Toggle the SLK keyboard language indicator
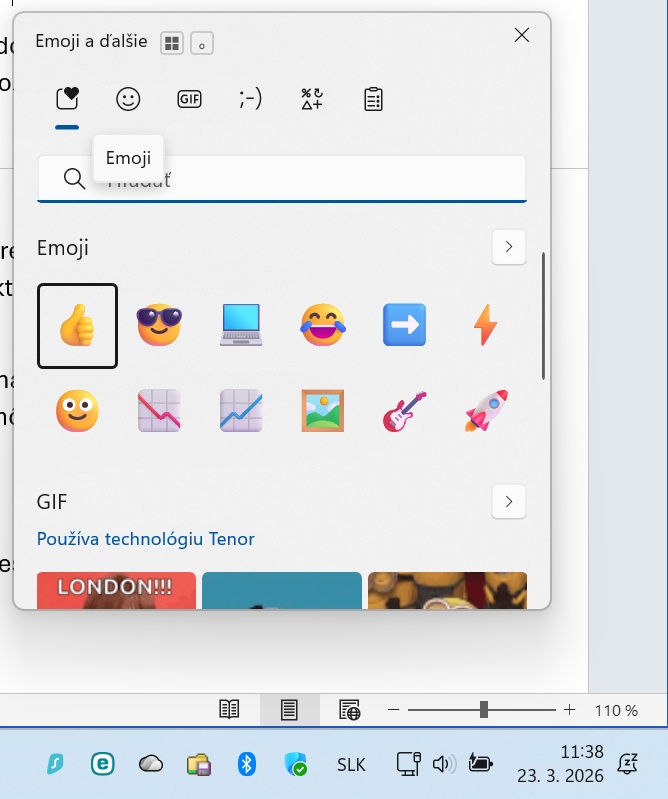Viewport: 668px width, 799px height. tap(351, 765)
